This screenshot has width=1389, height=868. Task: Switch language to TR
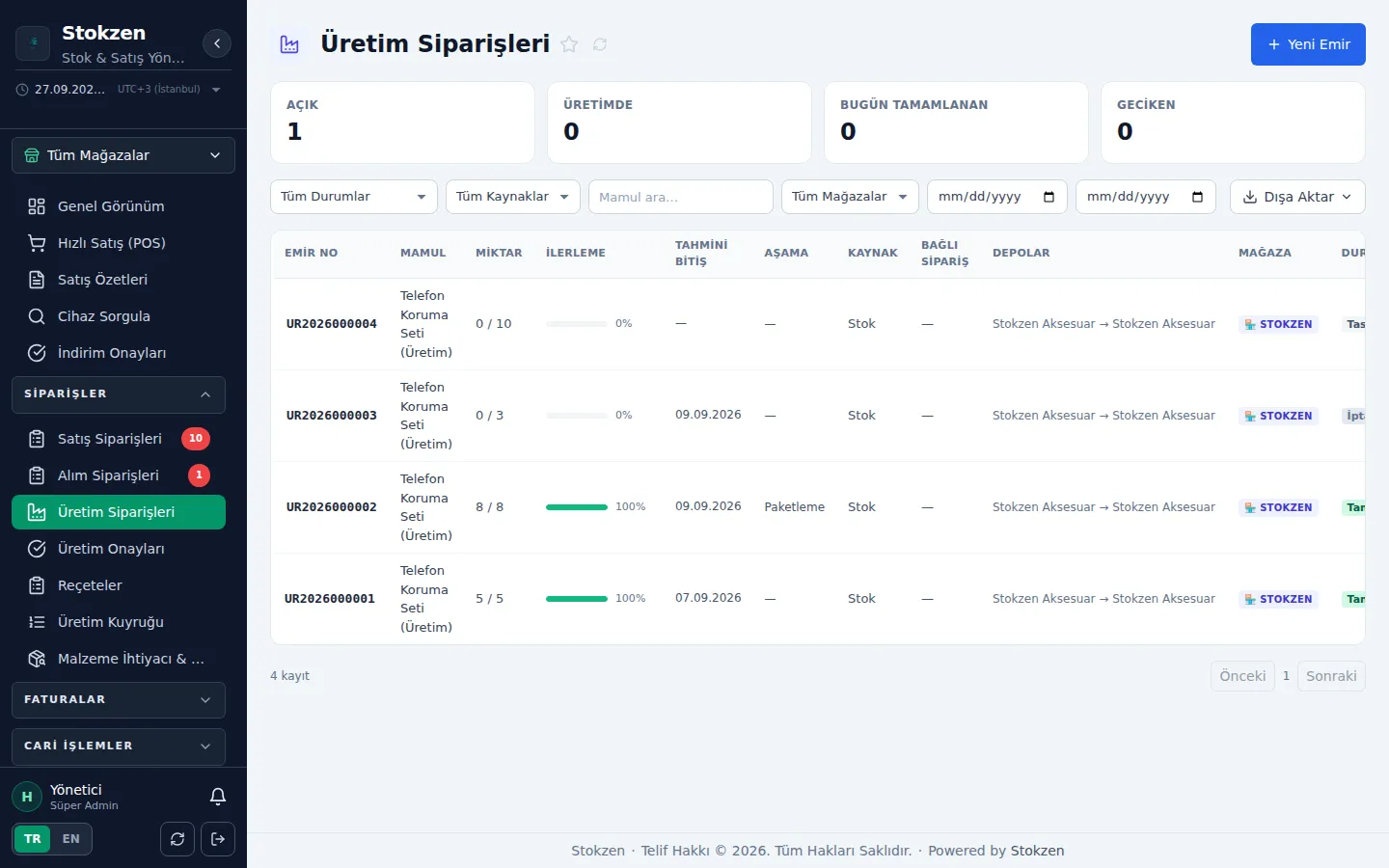[x=33, y=839]
